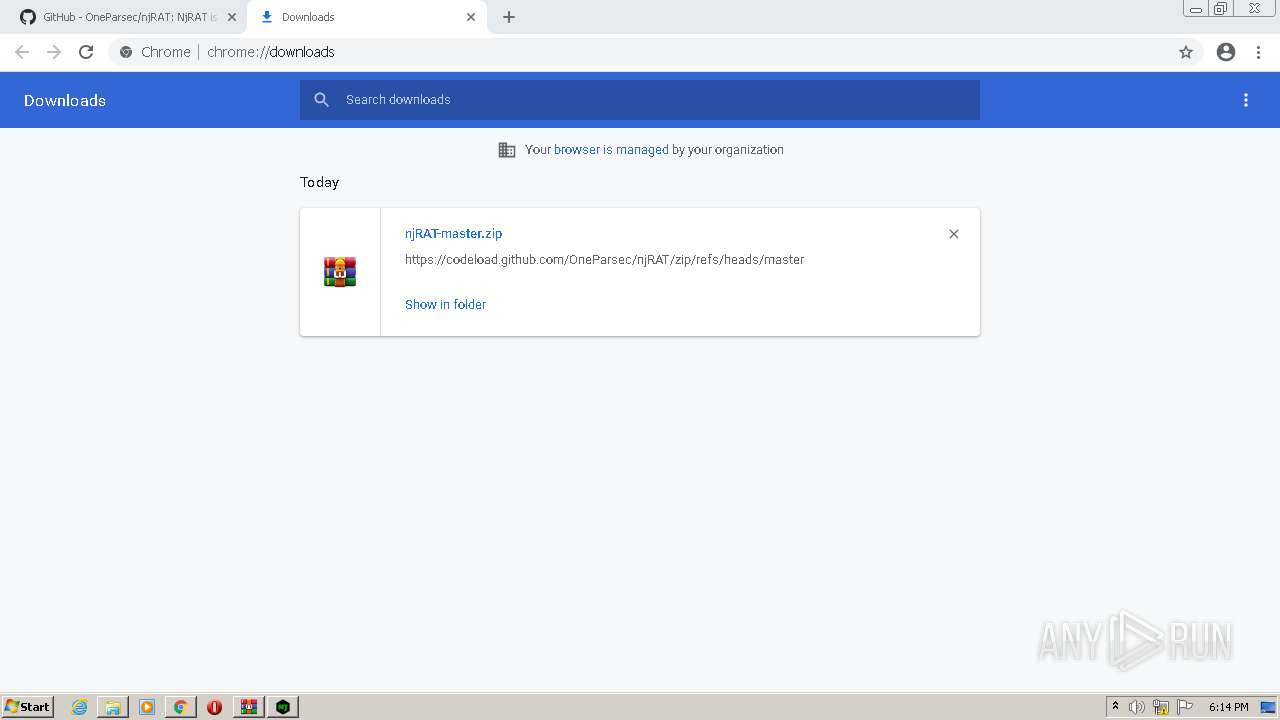
Task: Close the Downloads tab
Action: (x=471, y=17)
